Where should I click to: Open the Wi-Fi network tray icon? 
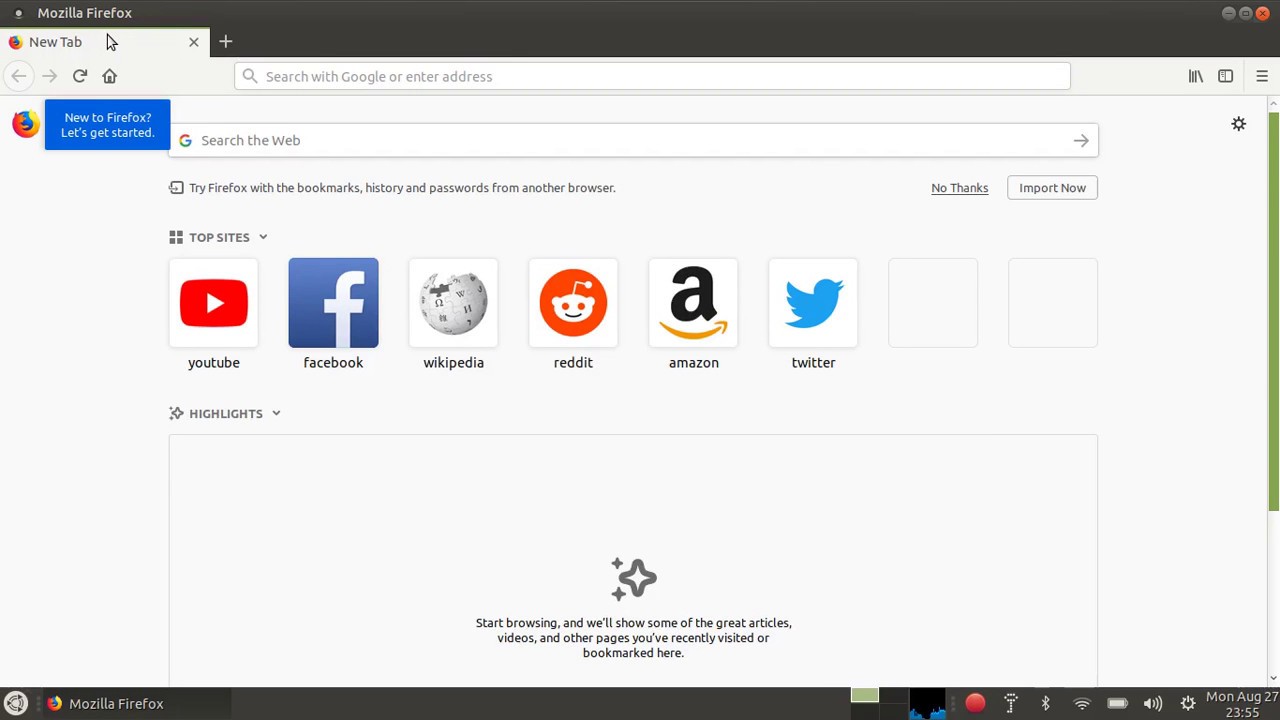tap(1081, 703)
